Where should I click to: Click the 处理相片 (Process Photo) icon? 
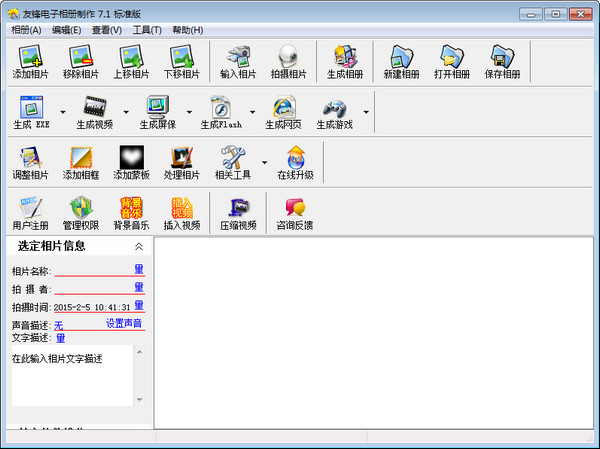coord(182,157)
